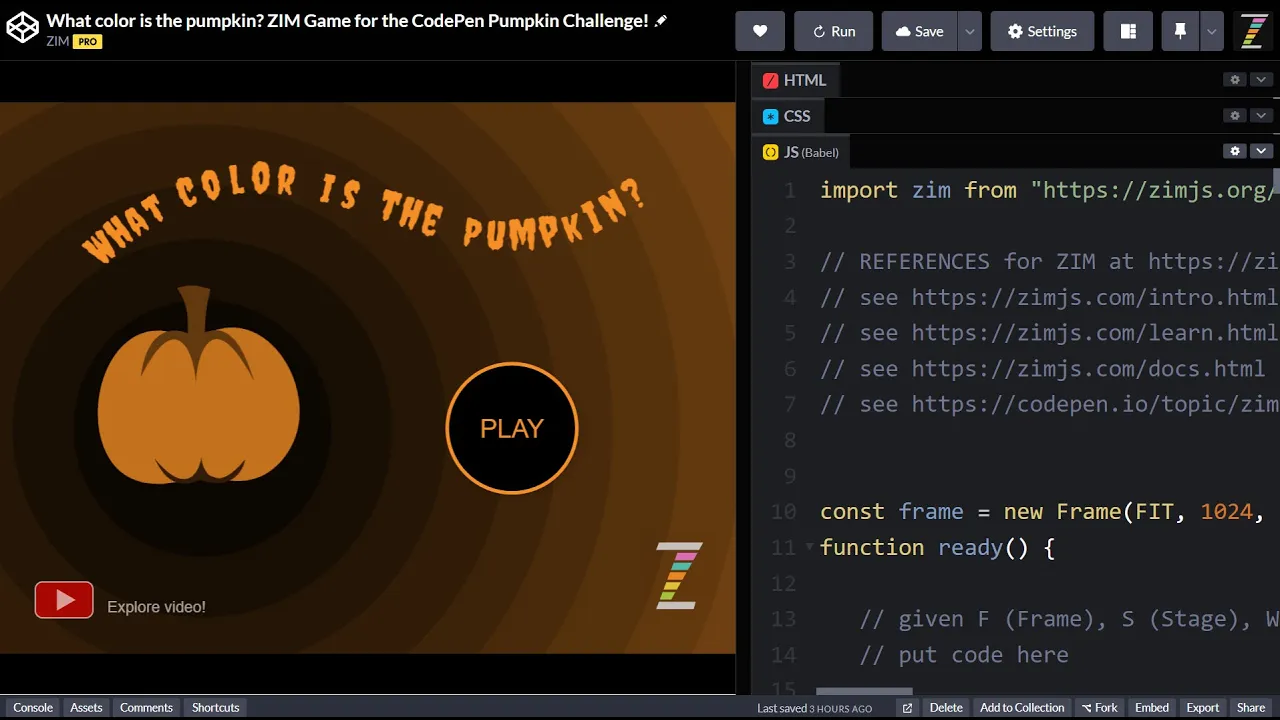
Task: Open the HTML editor chevron dropdown
Action: [x=1261, y=80]
